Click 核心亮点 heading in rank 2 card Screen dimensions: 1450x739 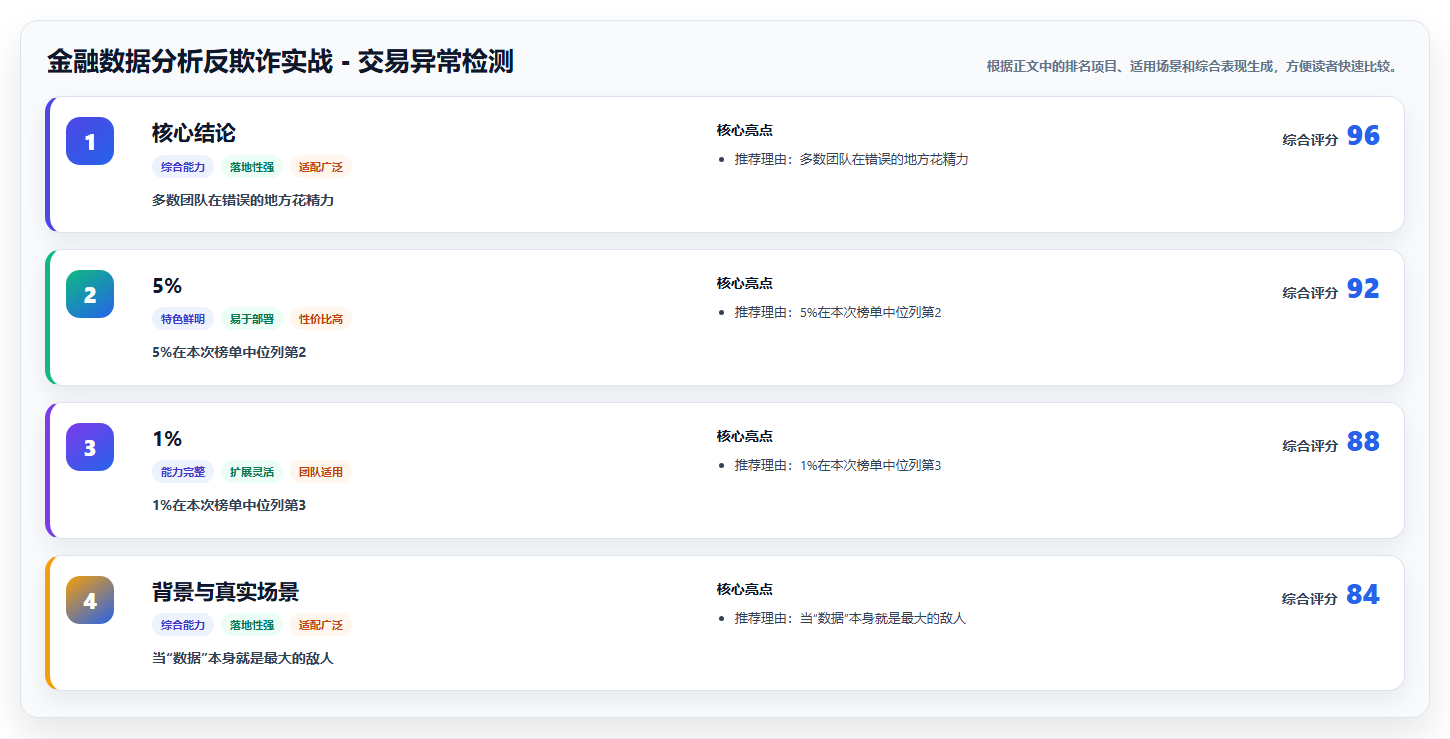pos(745,283)
